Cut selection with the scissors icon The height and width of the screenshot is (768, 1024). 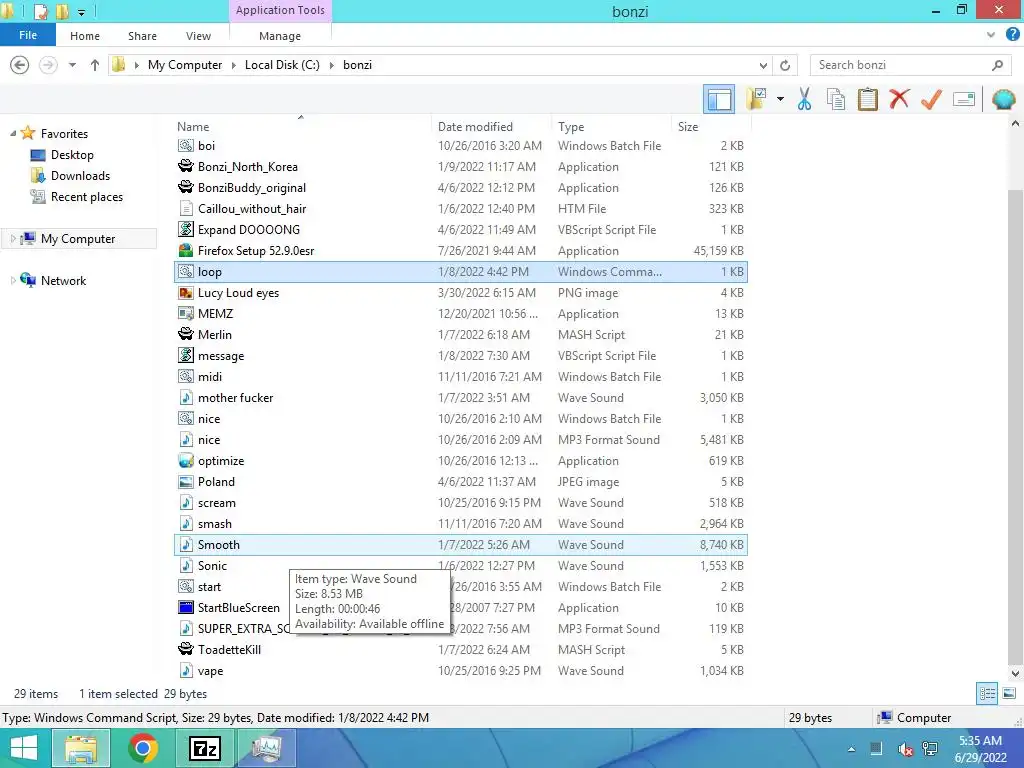coord(804,99)
